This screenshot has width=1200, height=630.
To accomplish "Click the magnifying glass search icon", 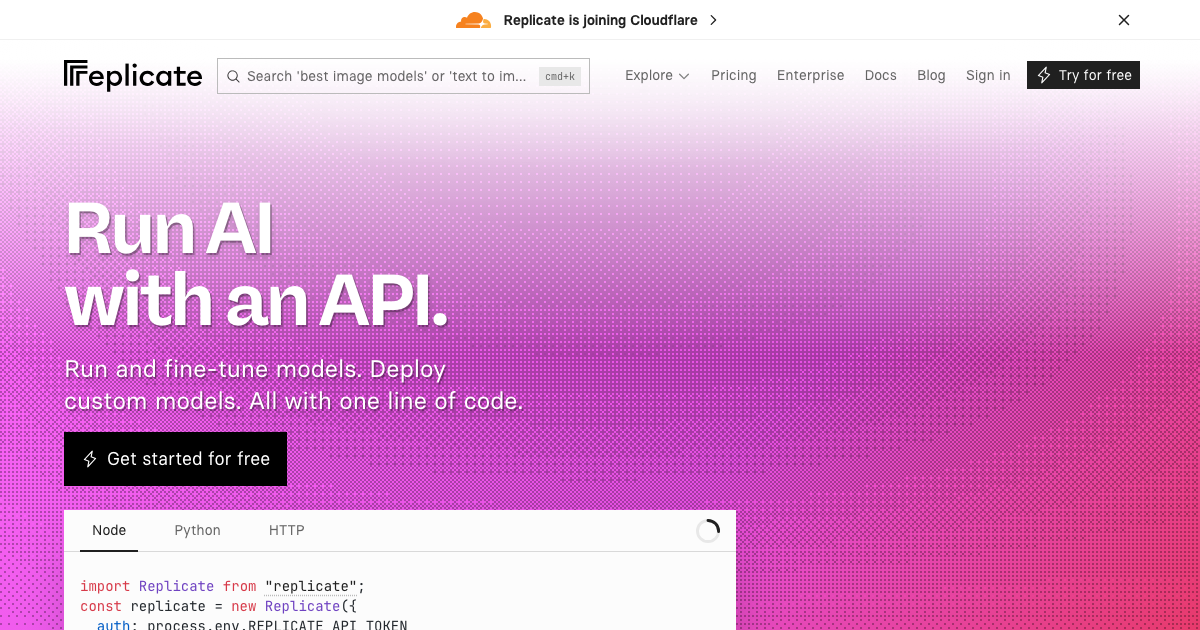I will 233,76.
